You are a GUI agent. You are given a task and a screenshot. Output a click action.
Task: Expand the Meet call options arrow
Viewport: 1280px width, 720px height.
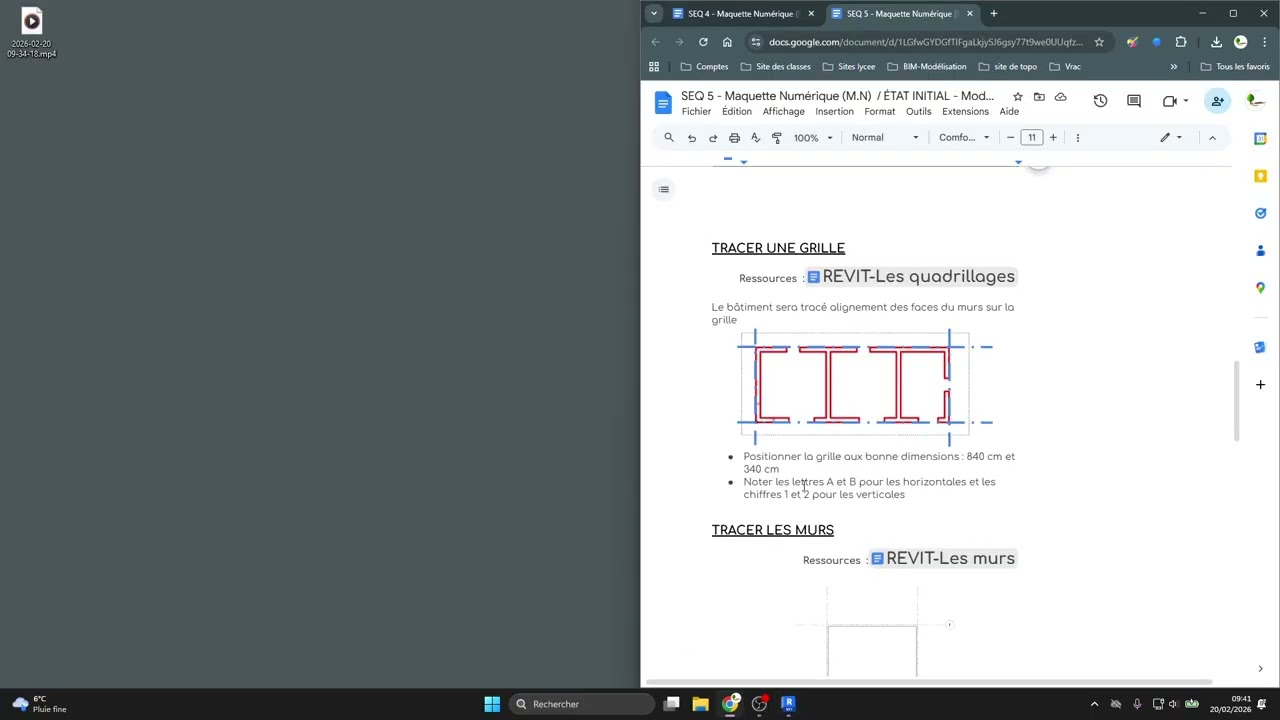tap(1186, 101)
